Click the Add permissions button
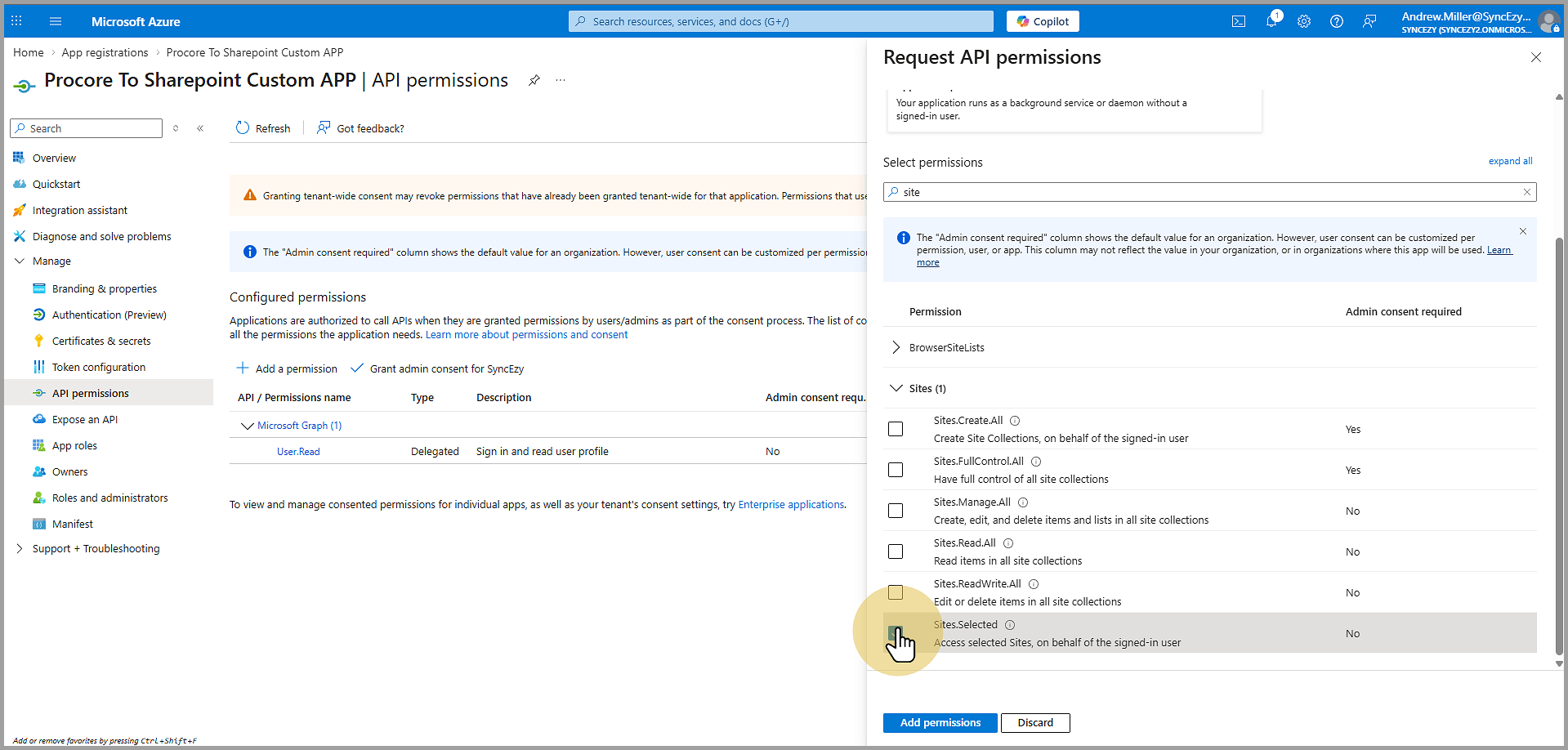 pos(940,723)
